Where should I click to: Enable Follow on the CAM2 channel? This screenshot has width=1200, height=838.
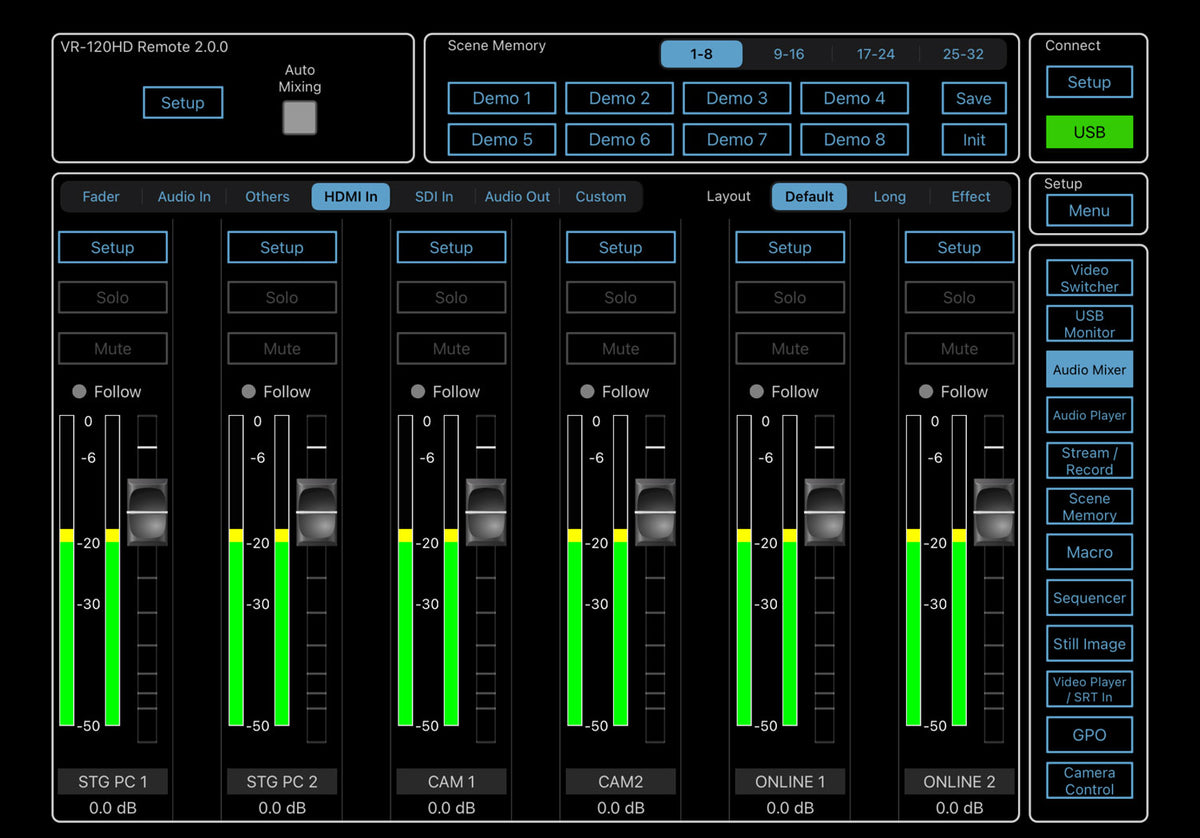pos(587,392)
